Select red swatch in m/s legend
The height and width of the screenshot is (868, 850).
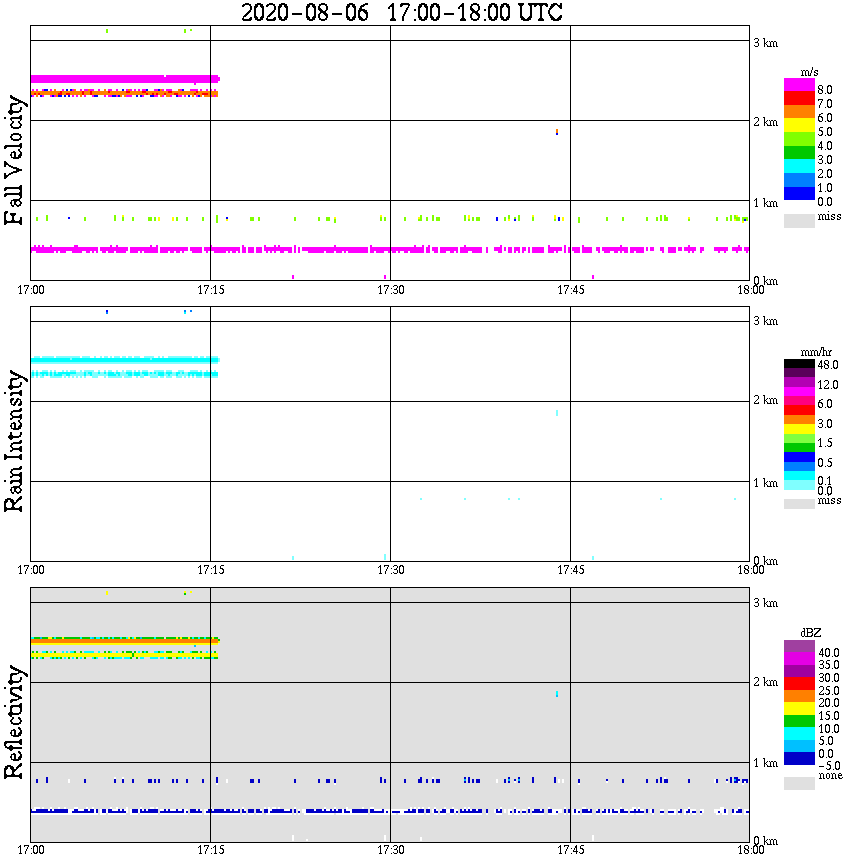tap(799, 99)
